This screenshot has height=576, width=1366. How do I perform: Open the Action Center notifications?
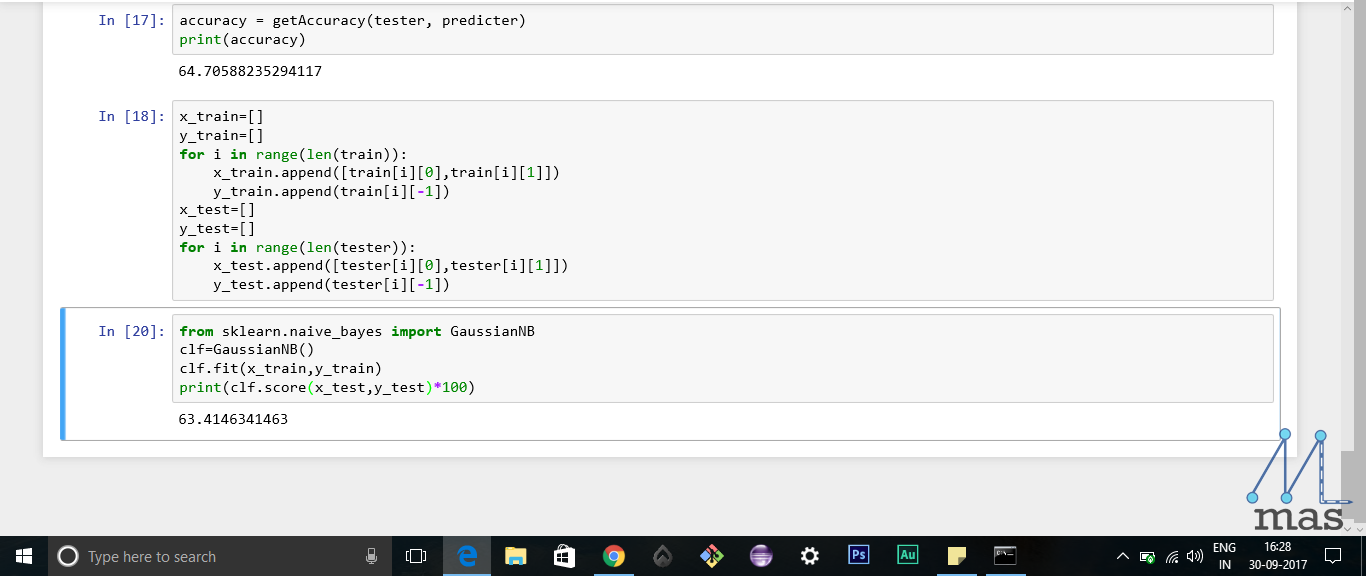[x=1333, y=556]
